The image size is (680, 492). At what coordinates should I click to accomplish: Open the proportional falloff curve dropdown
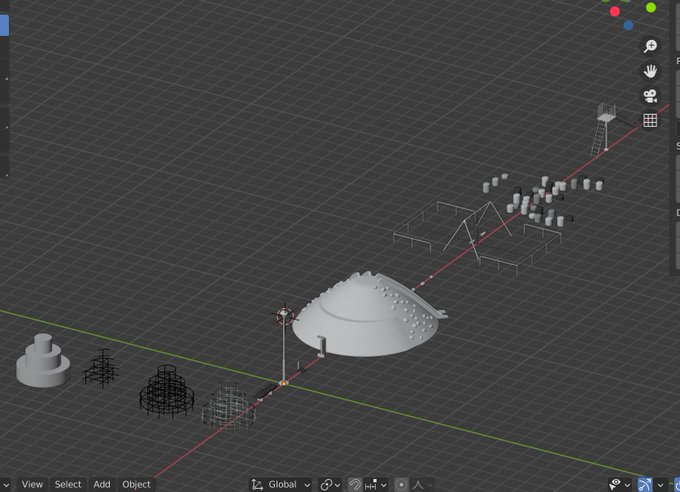[x=422, y=485]
